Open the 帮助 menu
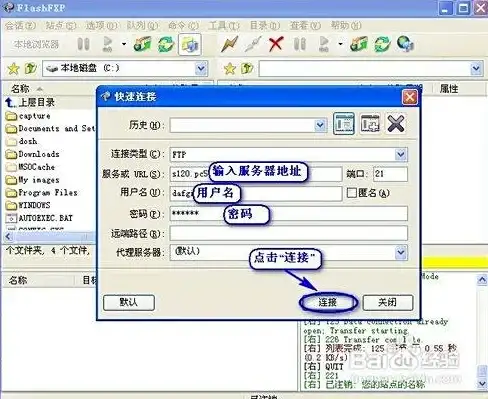This screenshot has width=488, height=399. 346,25
